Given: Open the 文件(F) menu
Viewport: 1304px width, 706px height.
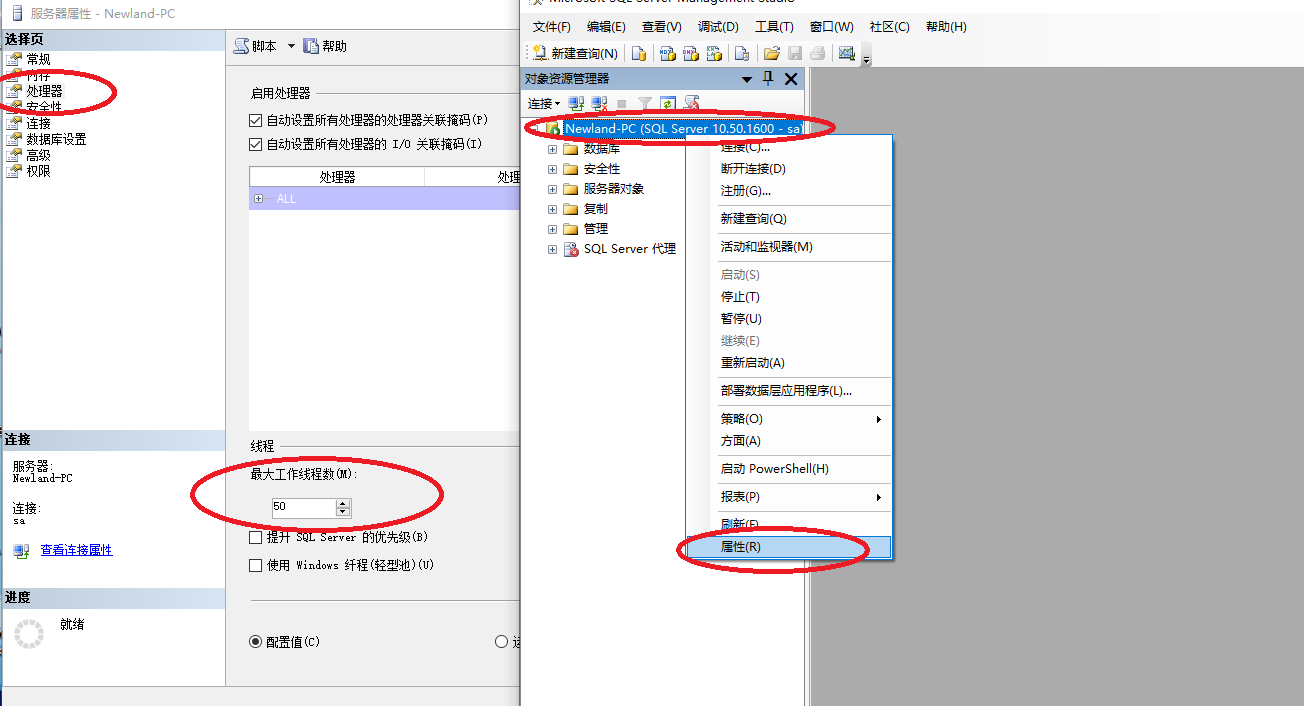Looking at the screenshot, I should pos(552,27).
